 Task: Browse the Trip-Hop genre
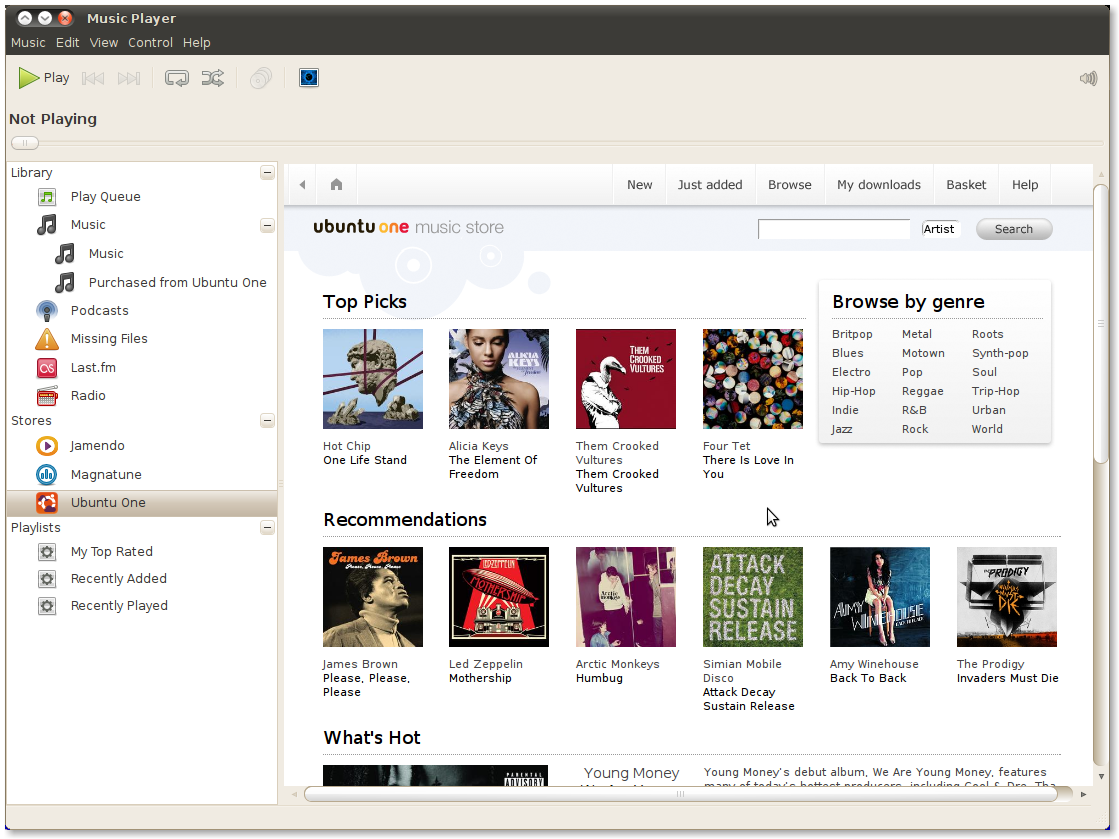coord(996,391)
